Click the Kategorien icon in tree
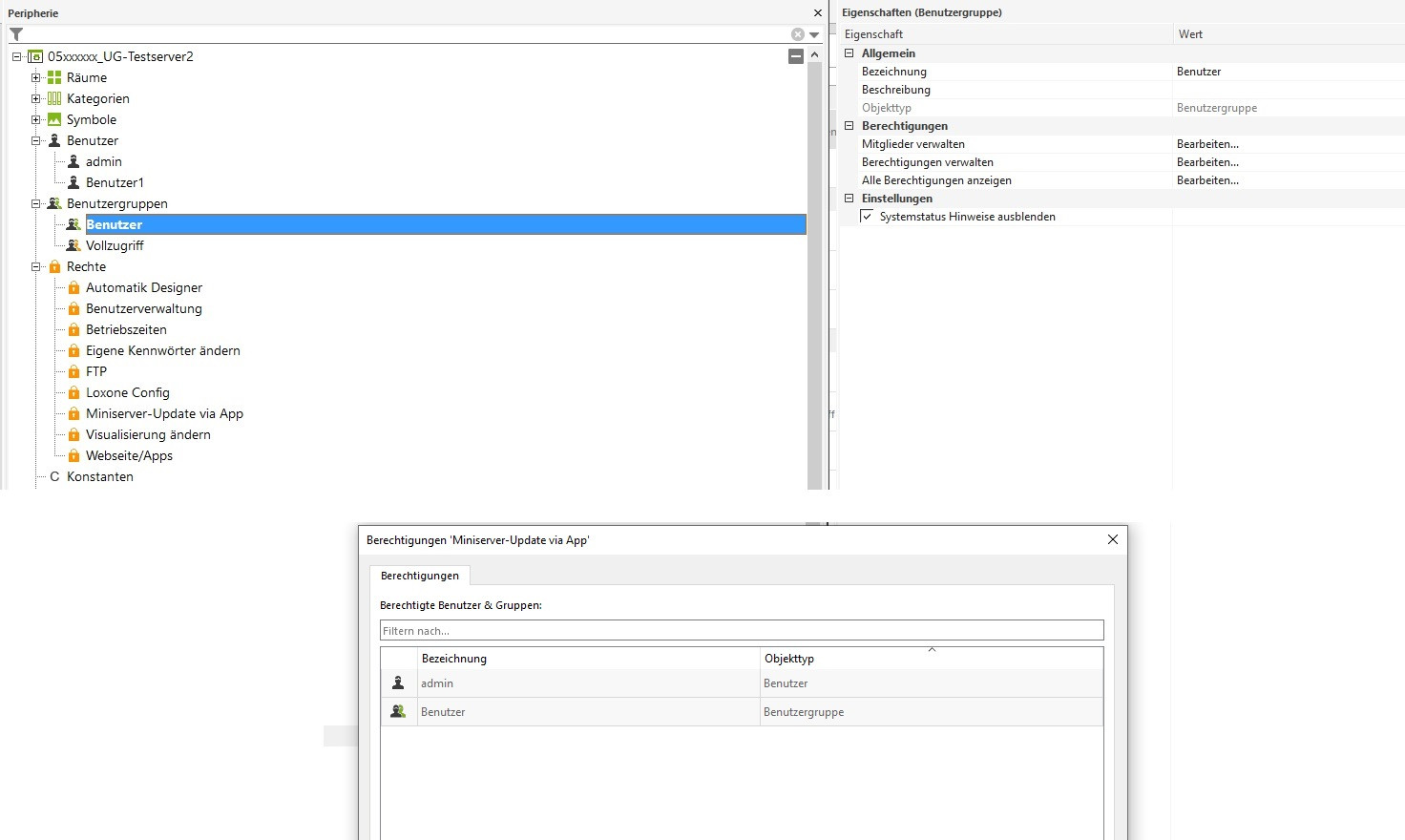The height and width of the screenshot is (840, 1405). (54, 98)
